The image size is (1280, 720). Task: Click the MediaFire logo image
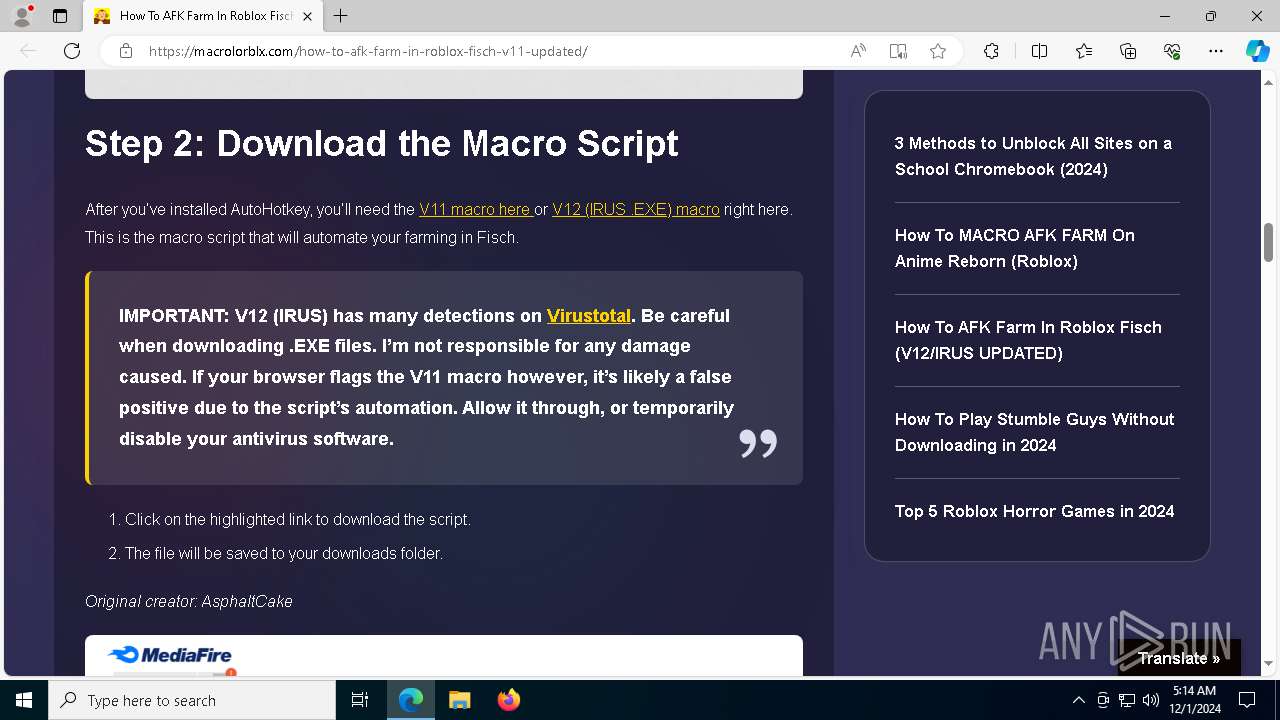point(170,655)
